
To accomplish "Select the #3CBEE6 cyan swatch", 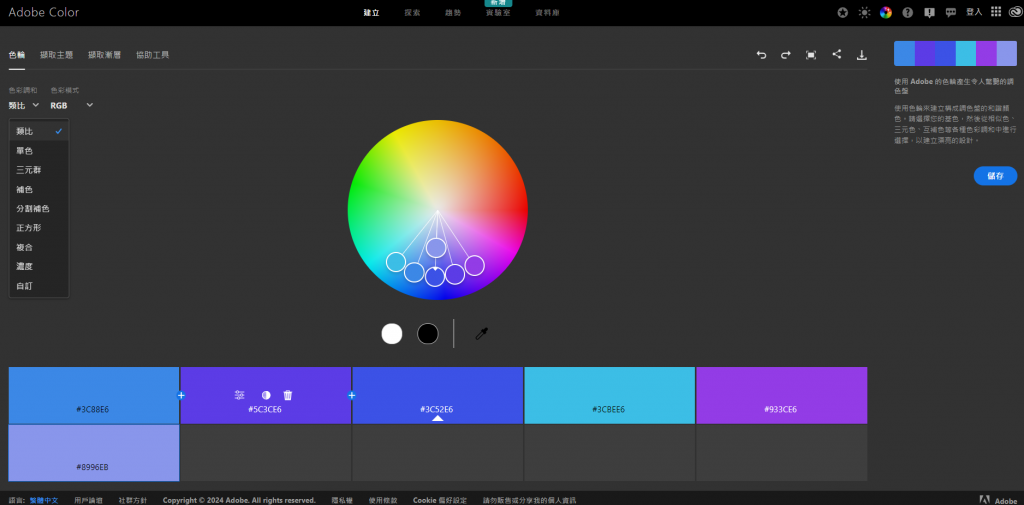I will point(609,395).
